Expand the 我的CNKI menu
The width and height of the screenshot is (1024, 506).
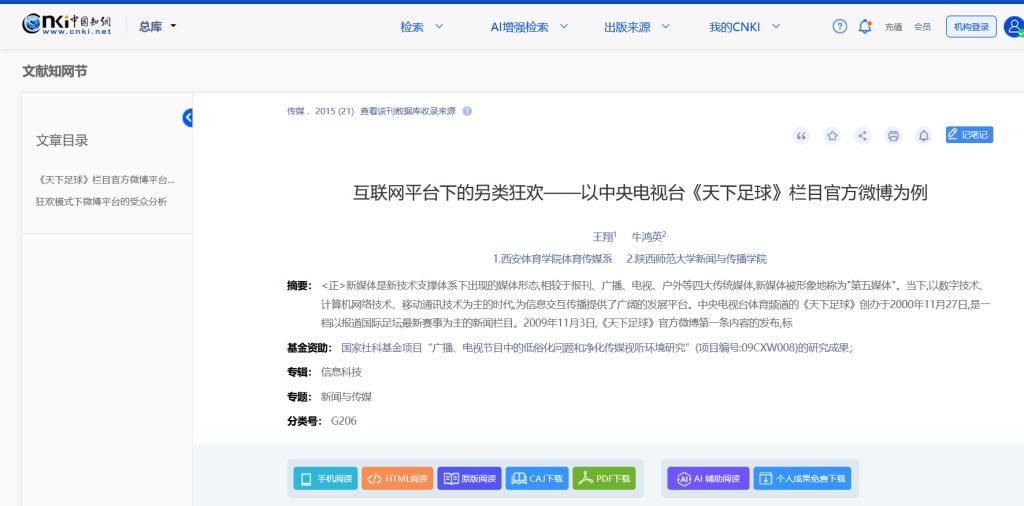[744, 27]
